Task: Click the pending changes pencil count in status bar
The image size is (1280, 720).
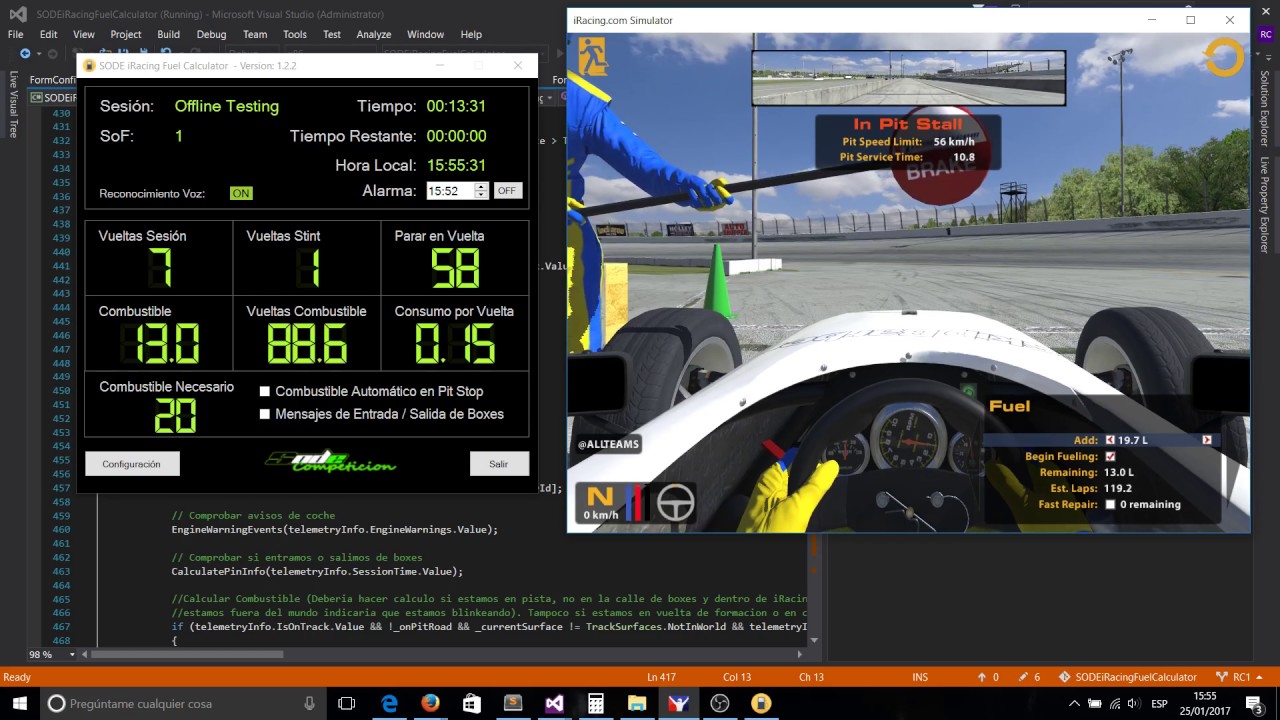Action: 1029,677
